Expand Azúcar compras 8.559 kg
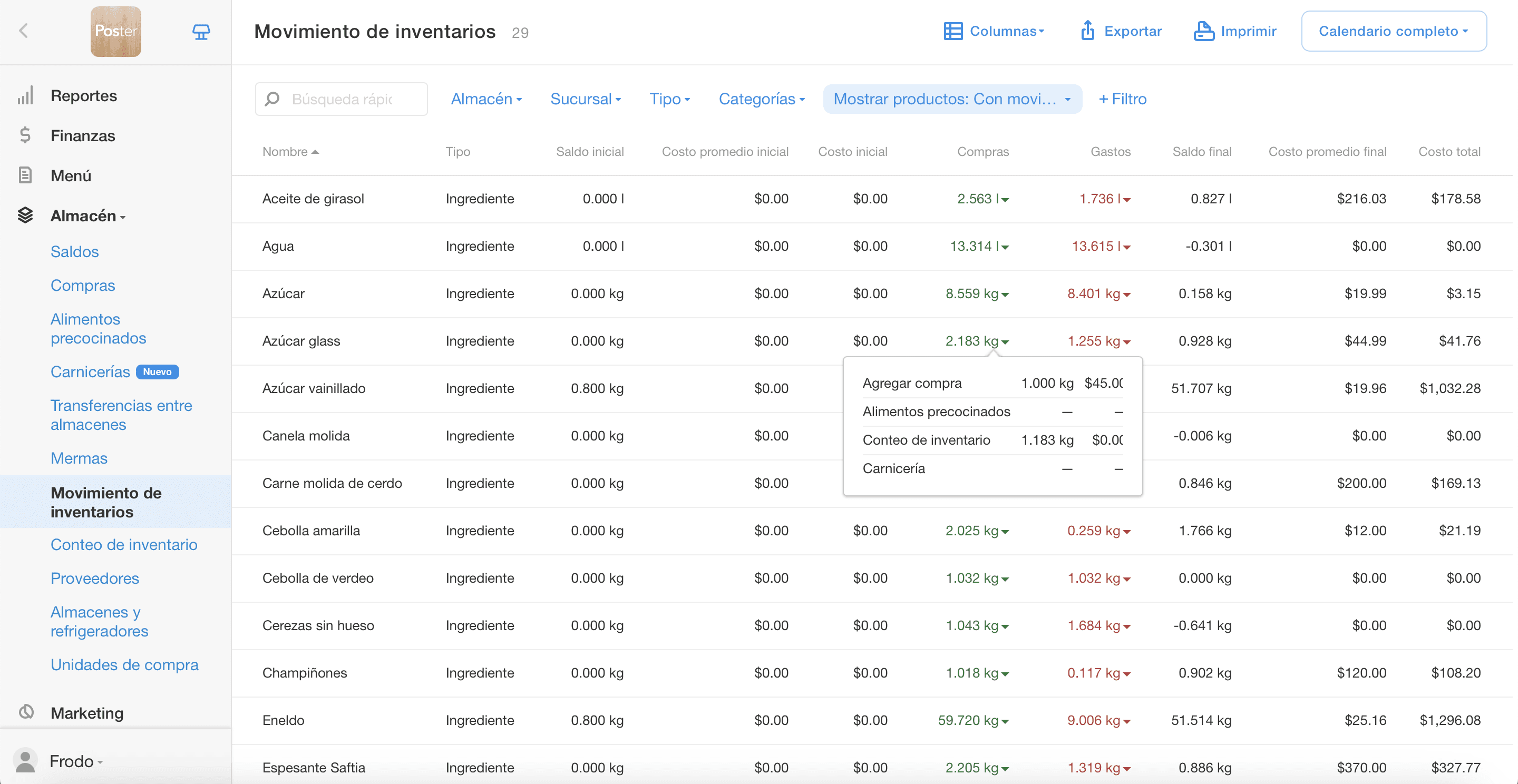Screen dimensions: 1518x784 tap(977, 293)
